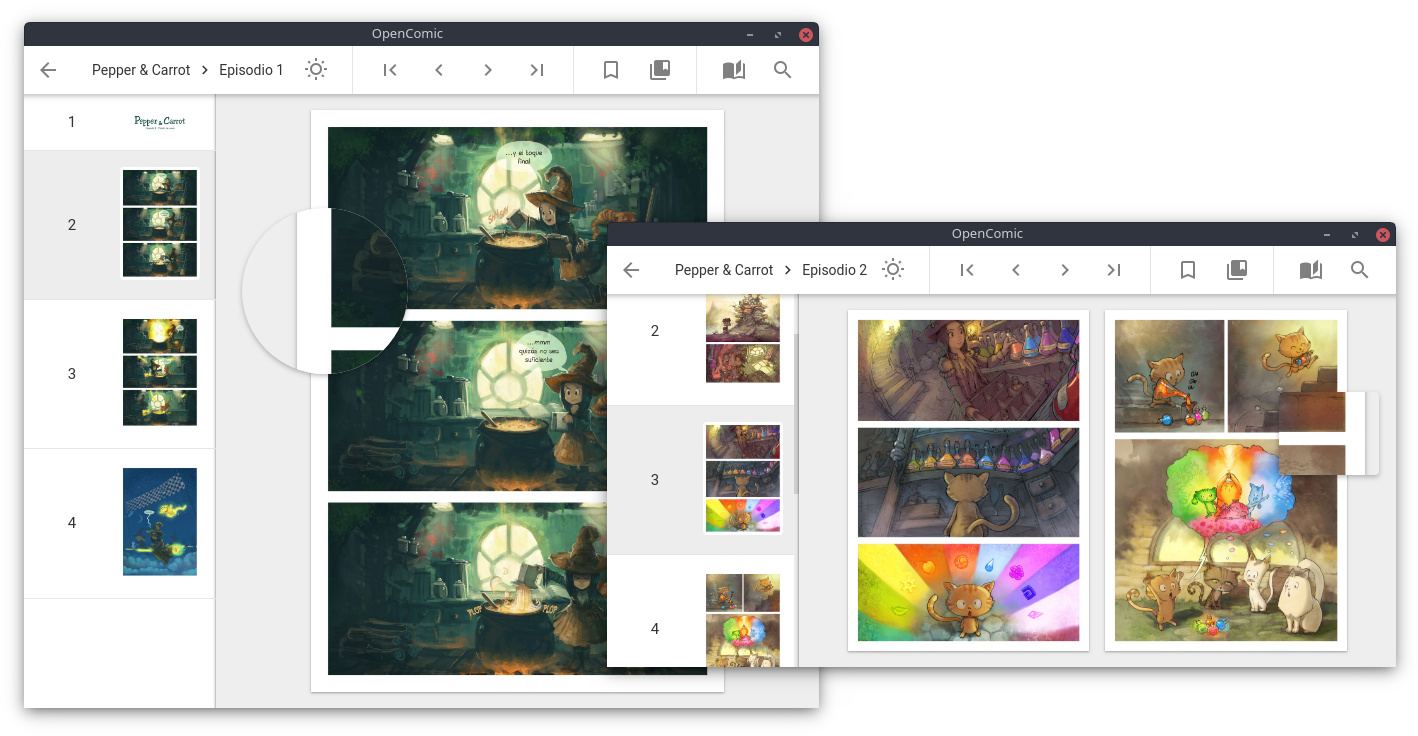This screenshot has width=1418, height=736.
Task: Click Episodio 2 breadcrumb label
Action: point(835,270)
